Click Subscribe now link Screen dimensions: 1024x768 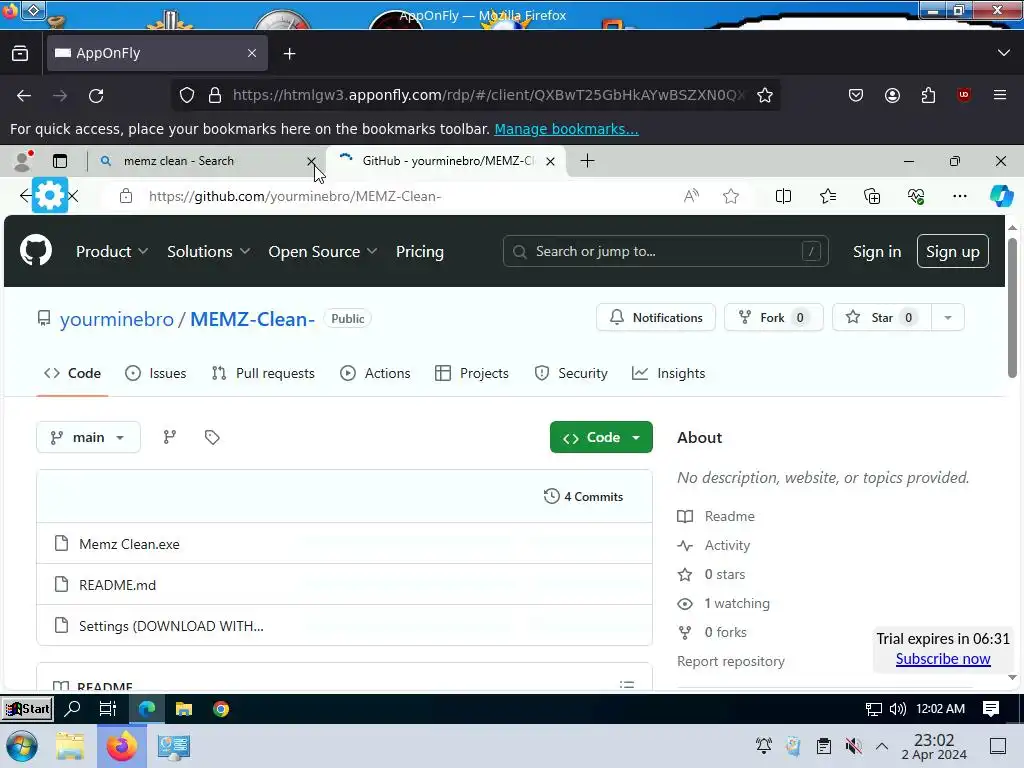click(x=943, y=659)
